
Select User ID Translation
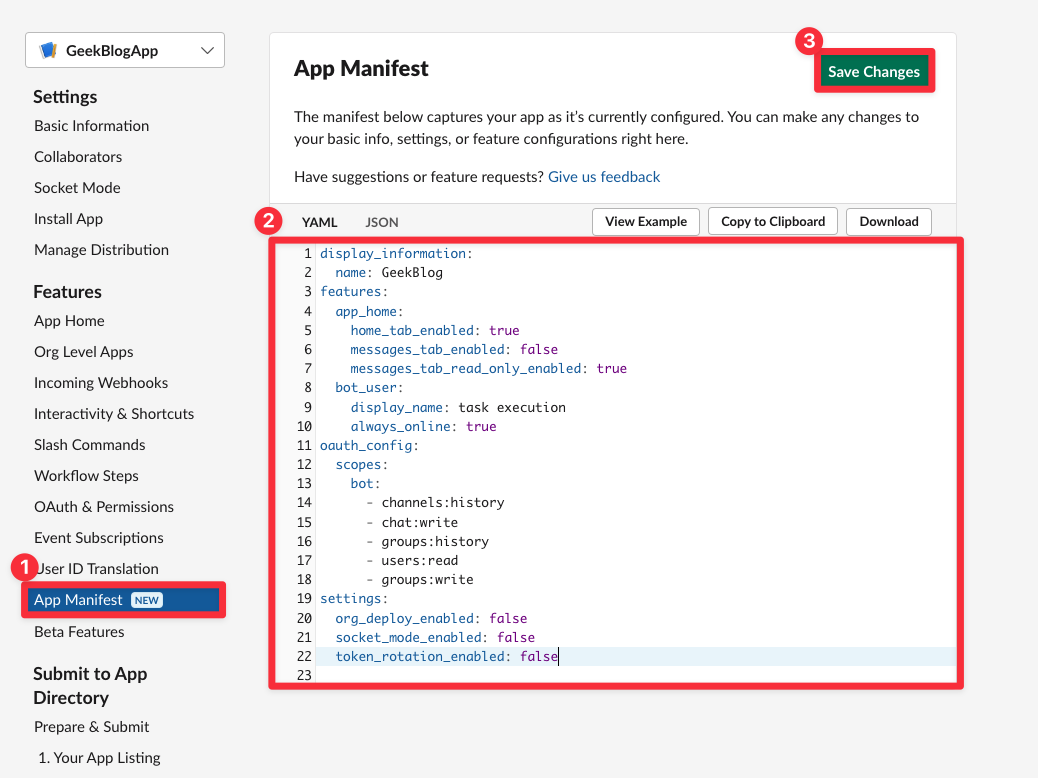(99, 569)
